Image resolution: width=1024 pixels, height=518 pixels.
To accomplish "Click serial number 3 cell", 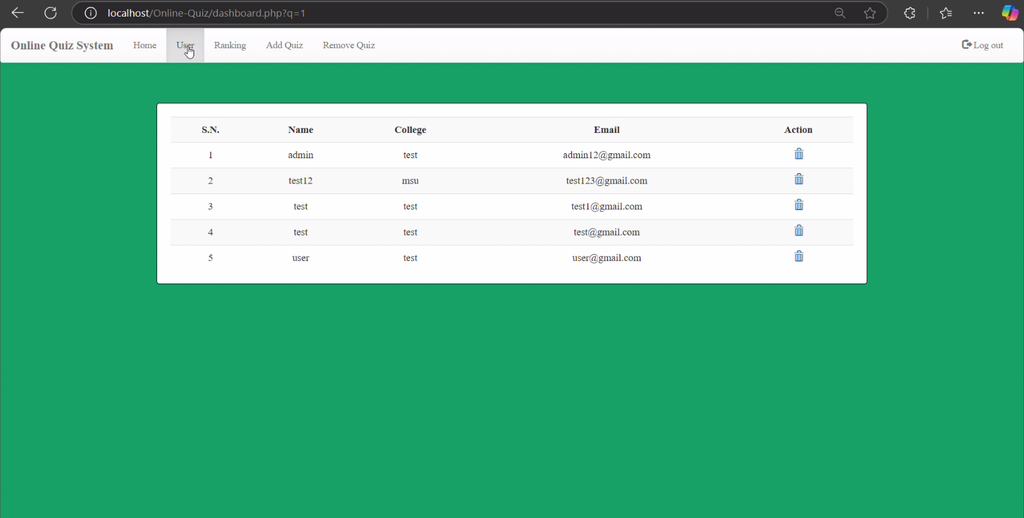I will pos(210,206).
